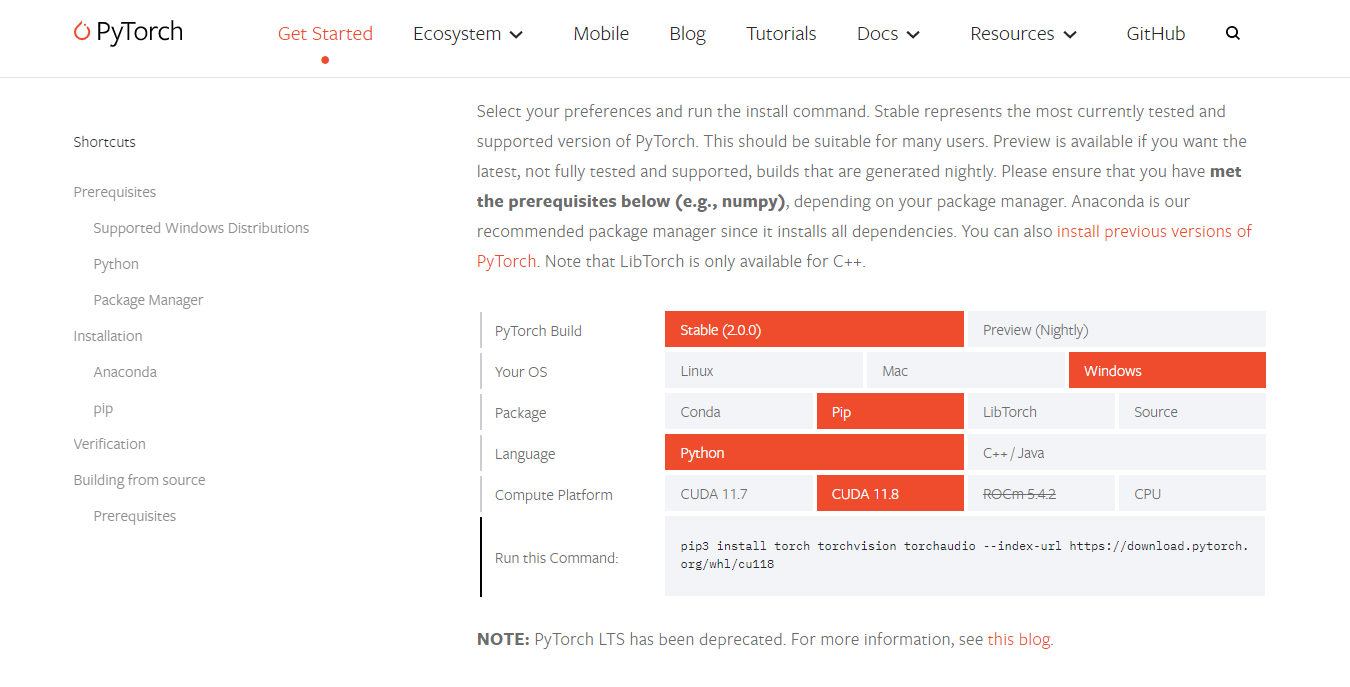The height and width of the screenshot is (687, 1350).
Task: Select Stable (2.0.0) build option
Action: click(814, 329)
